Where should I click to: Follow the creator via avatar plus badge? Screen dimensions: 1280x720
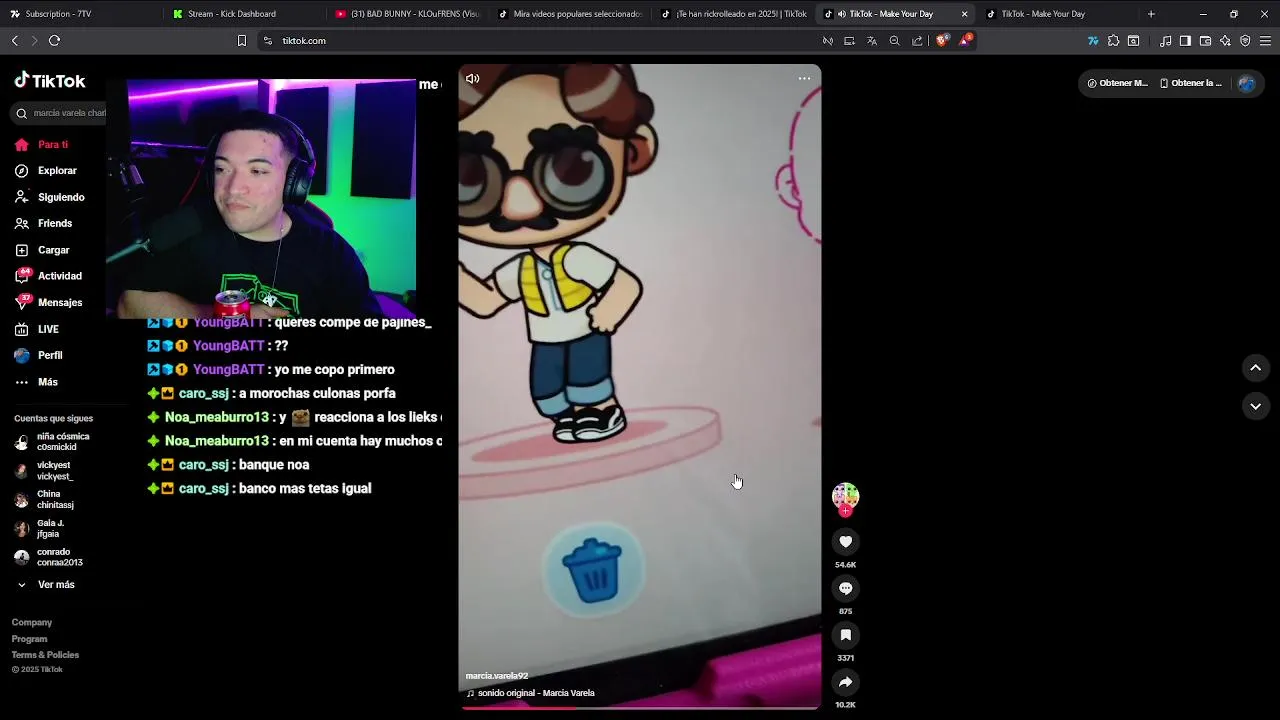[x=845, y=511]
